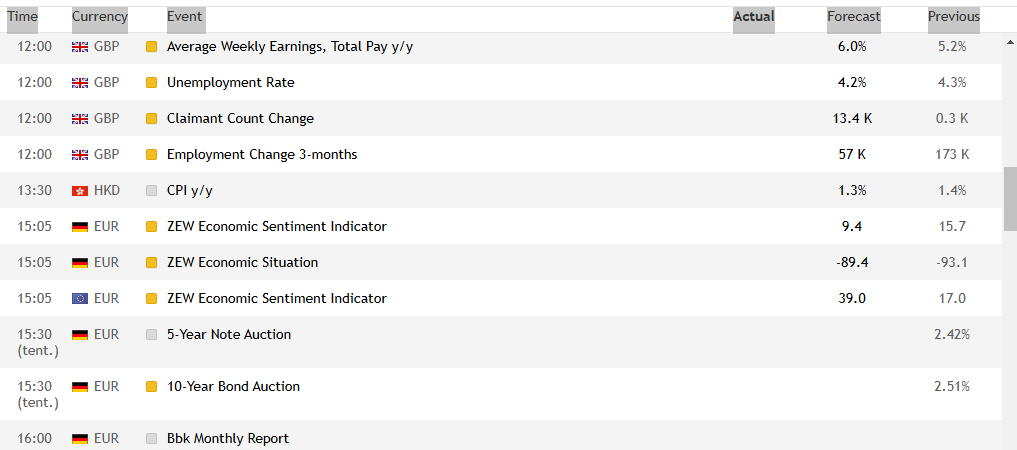Open the Bbk Monthly Report event
The height and width of the screenshot is (450, 1017).
228,439
